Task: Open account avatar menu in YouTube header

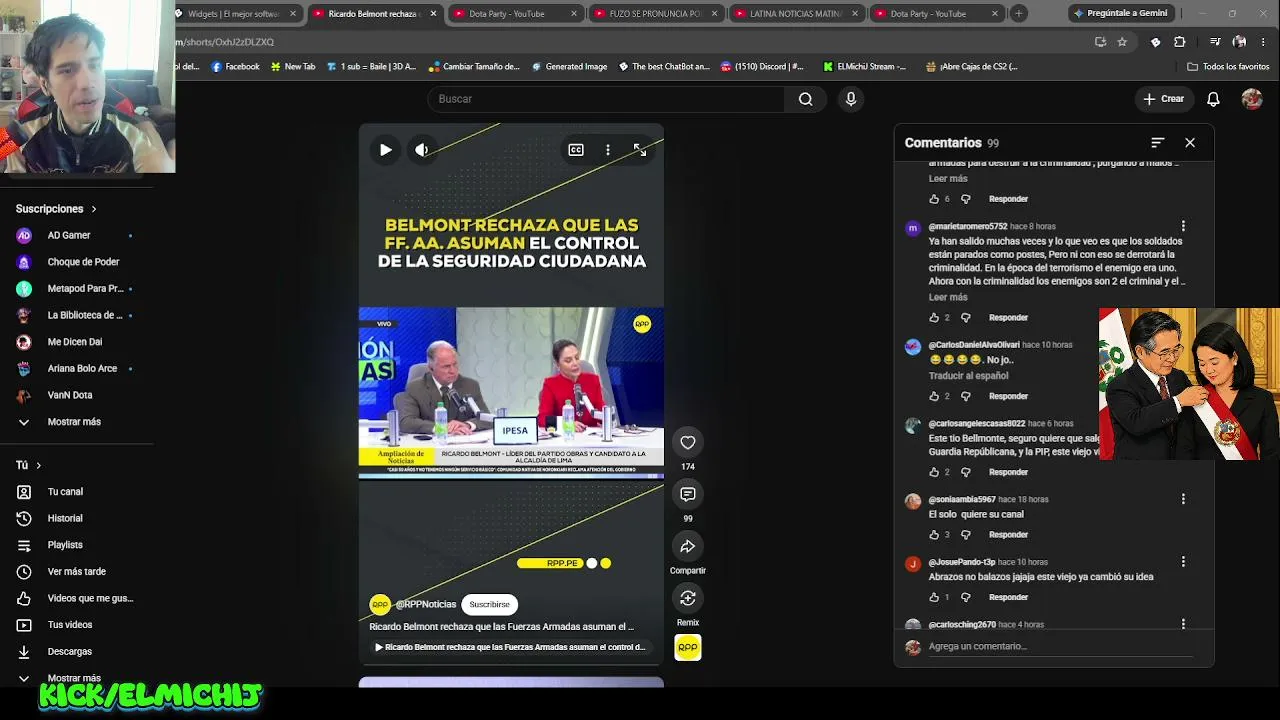Action: (x=1252, y=99)
